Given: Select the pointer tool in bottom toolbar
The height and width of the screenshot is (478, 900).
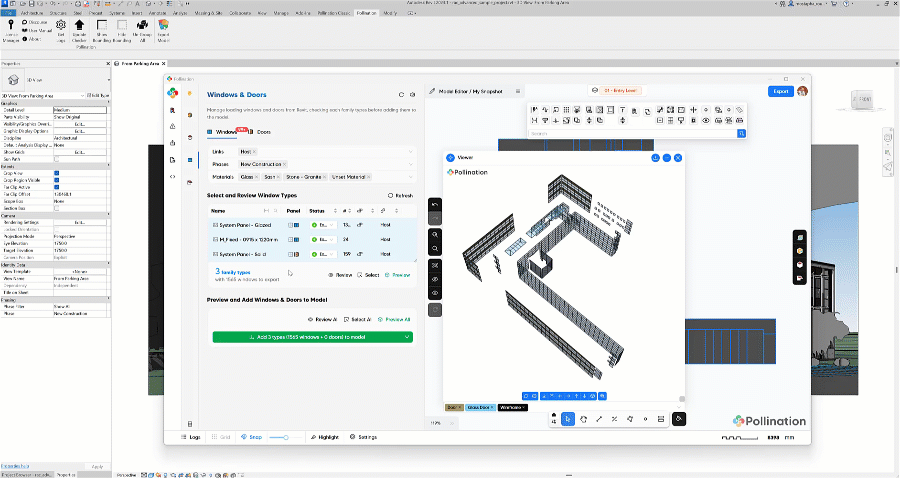Looking at the screenshot, I should [x=567, y=419].
